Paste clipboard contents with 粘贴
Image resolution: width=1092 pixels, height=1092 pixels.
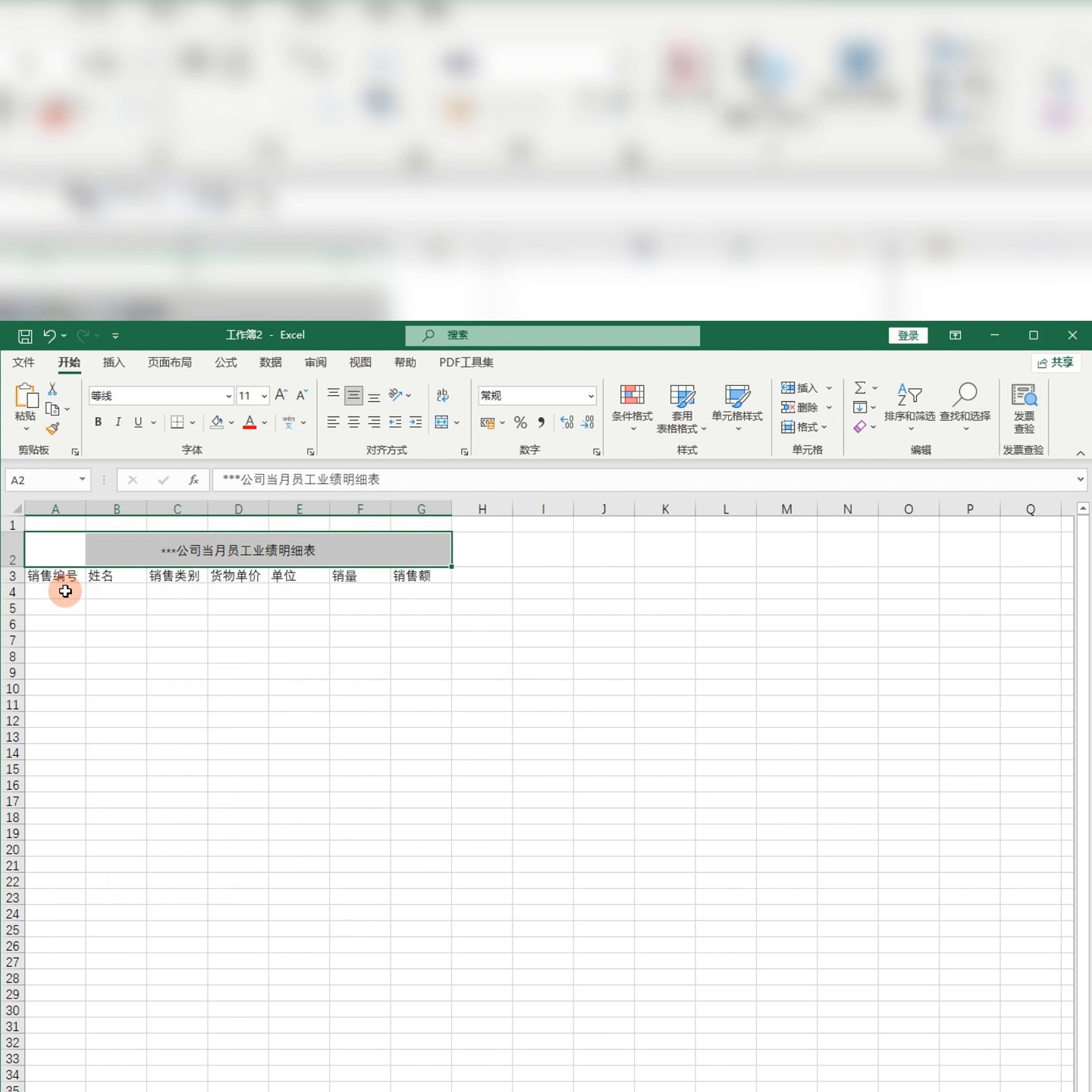coord(25,406)
